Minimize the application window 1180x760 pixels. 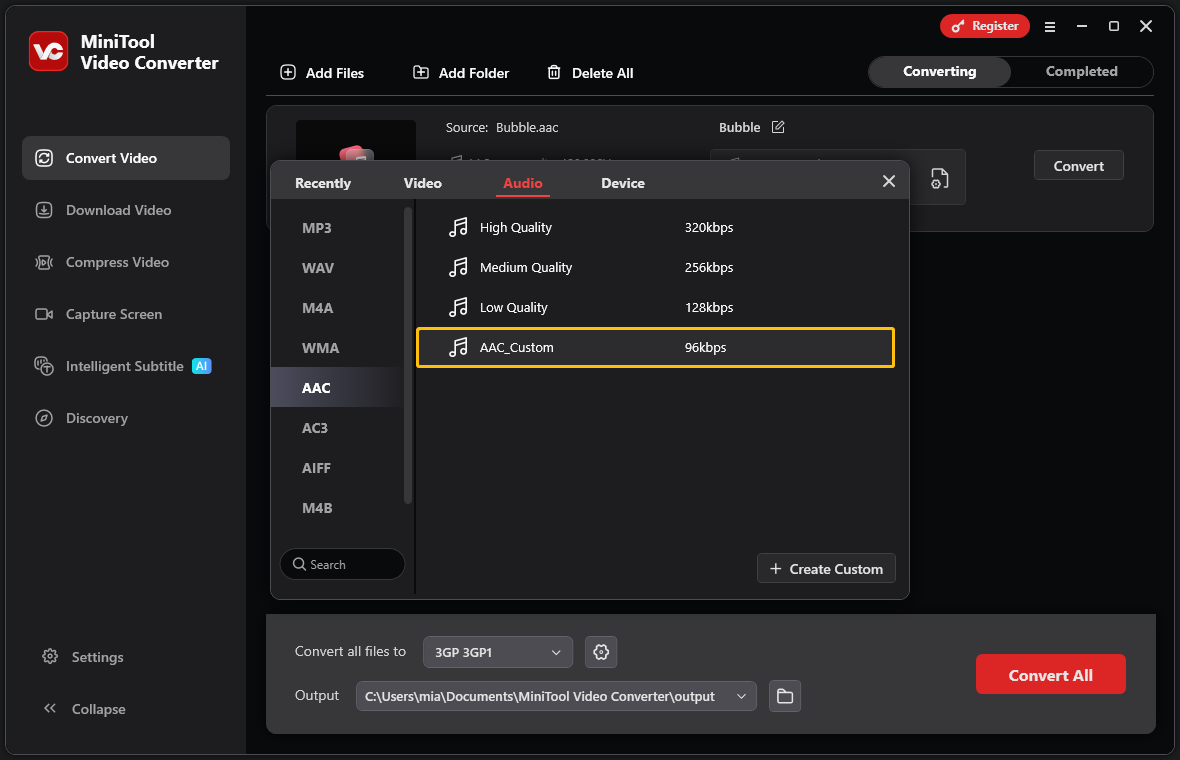1082,26
